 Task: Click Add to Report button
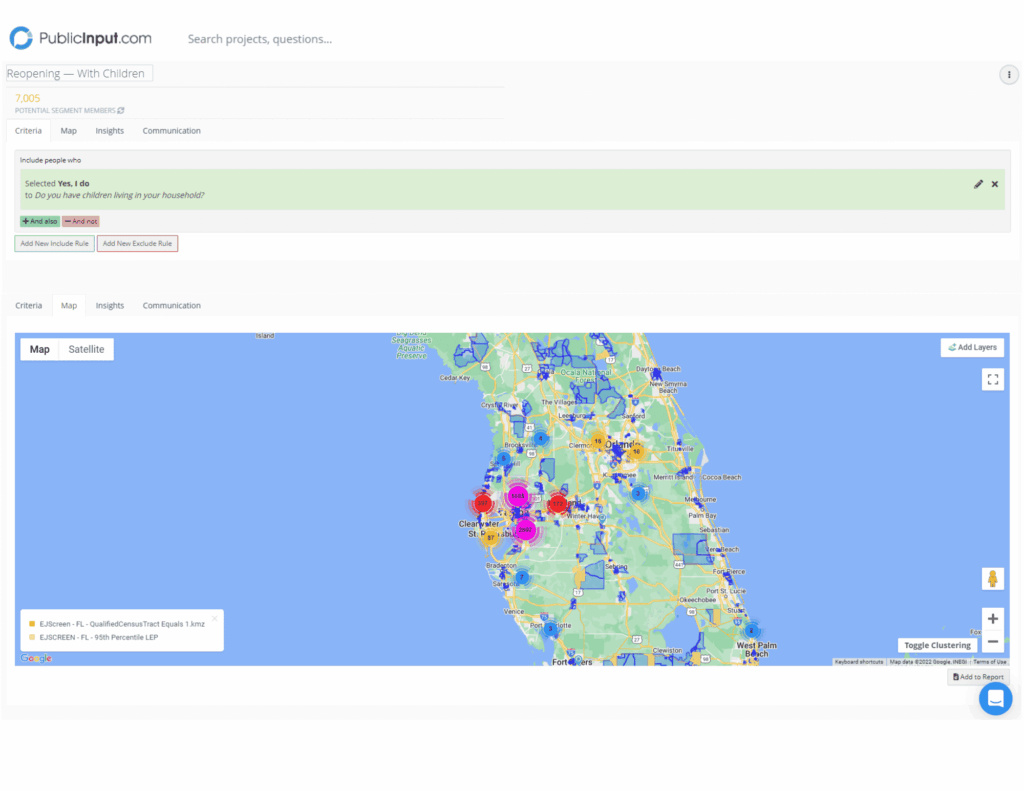click(x=978, y=677)
